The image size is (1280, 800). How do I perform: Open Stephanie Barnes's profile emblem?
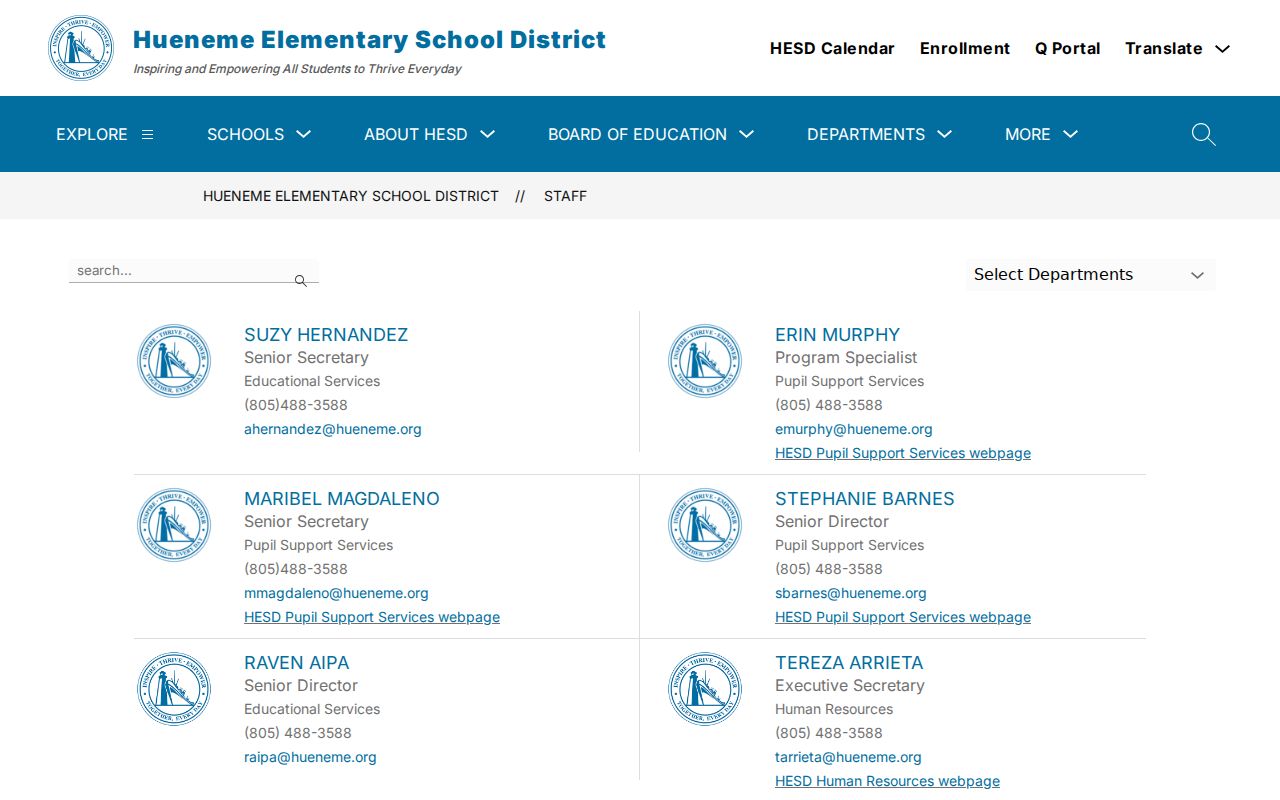(705, 525)
